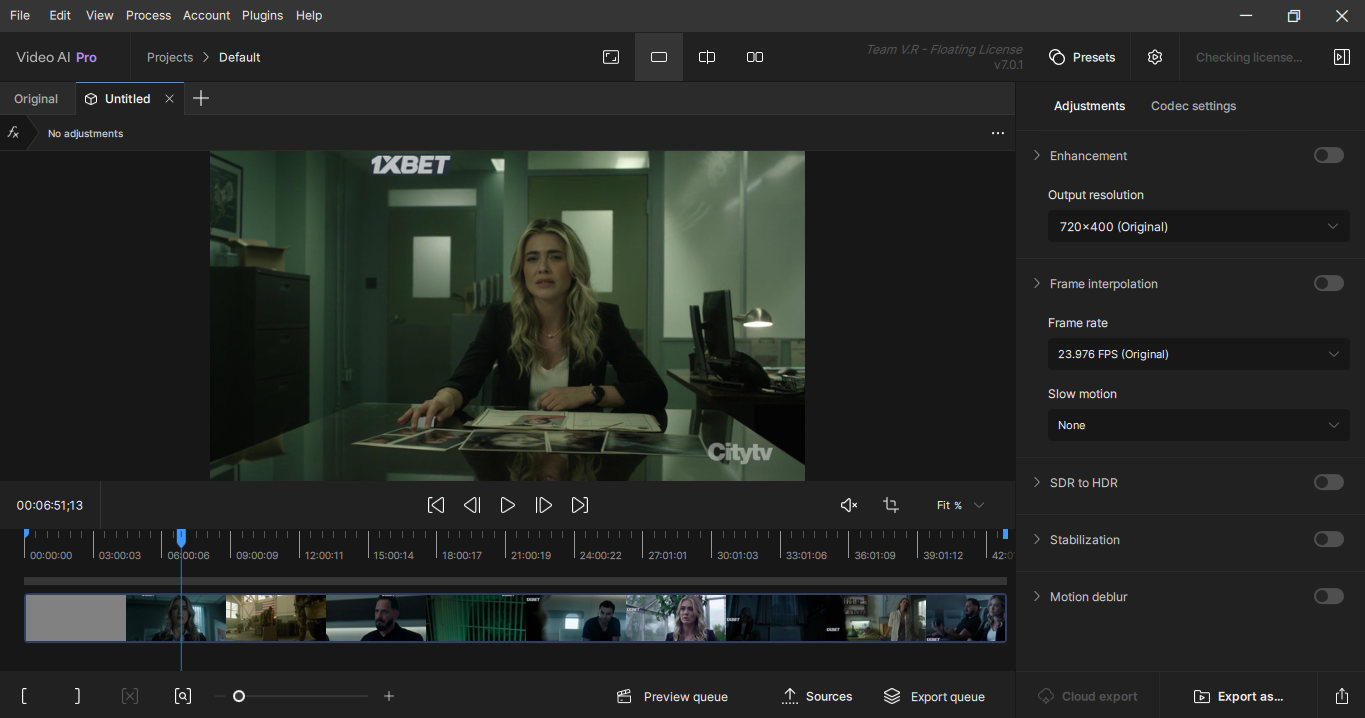Jump to the first frame

pos(436,505)
